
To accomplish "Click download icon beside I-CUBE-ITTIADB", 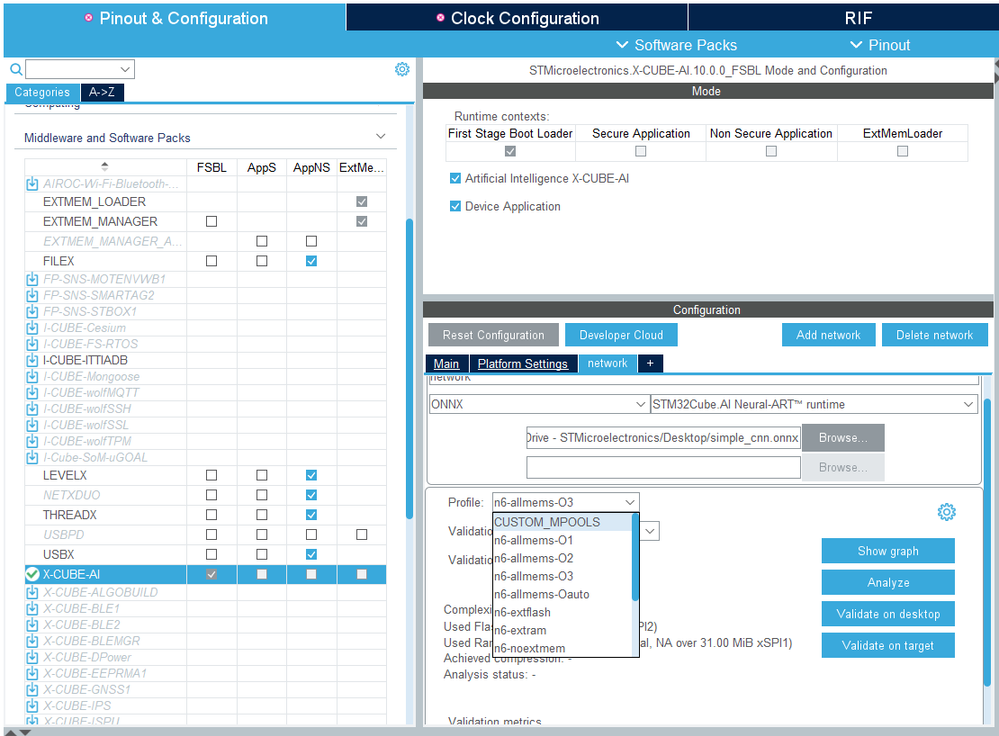I will click(32, 360).
